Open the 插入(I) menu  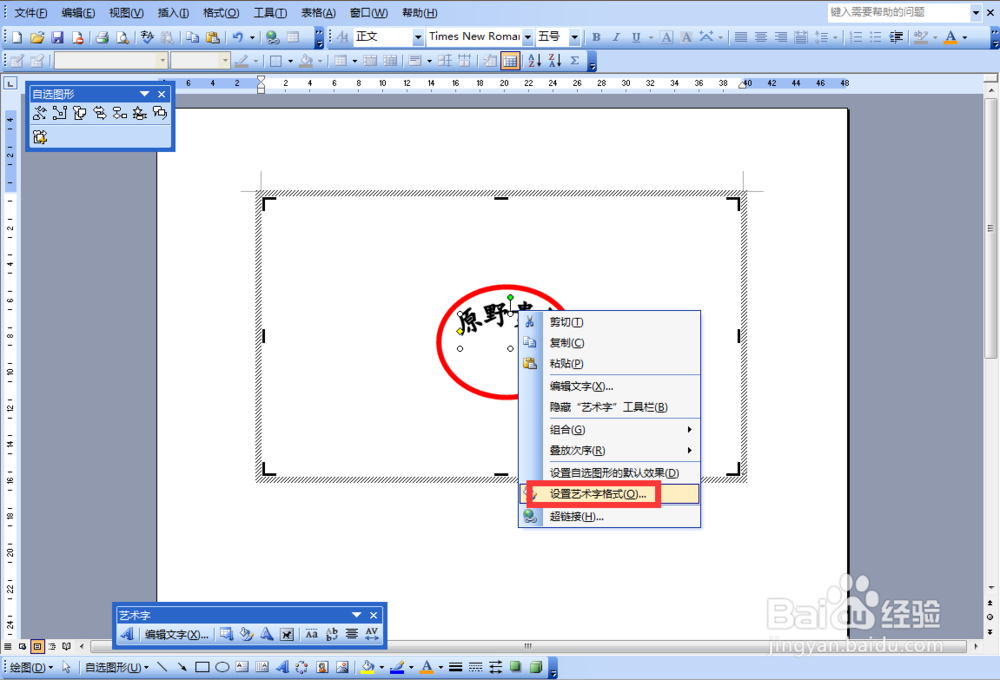(x=170, y=12)
